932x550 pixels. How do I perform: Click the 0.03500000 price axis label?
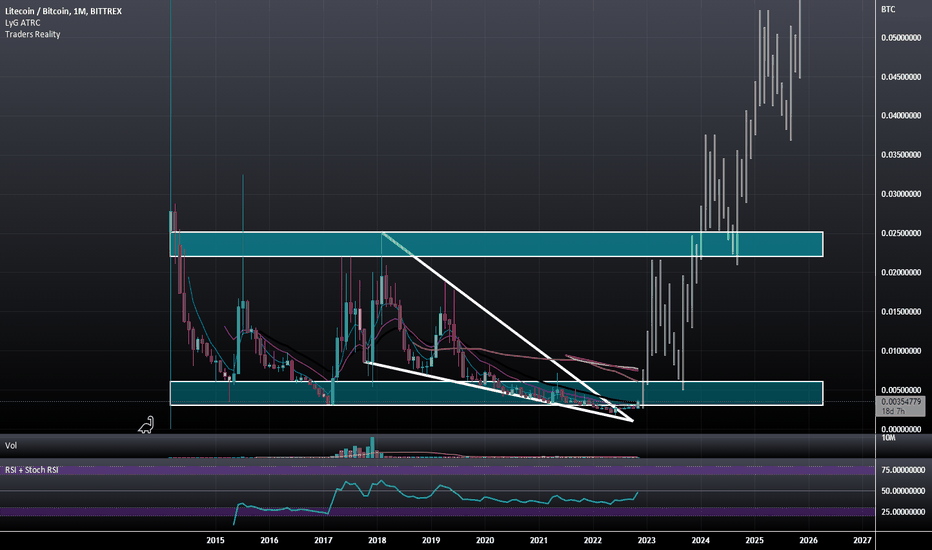(x=901, y=155)
